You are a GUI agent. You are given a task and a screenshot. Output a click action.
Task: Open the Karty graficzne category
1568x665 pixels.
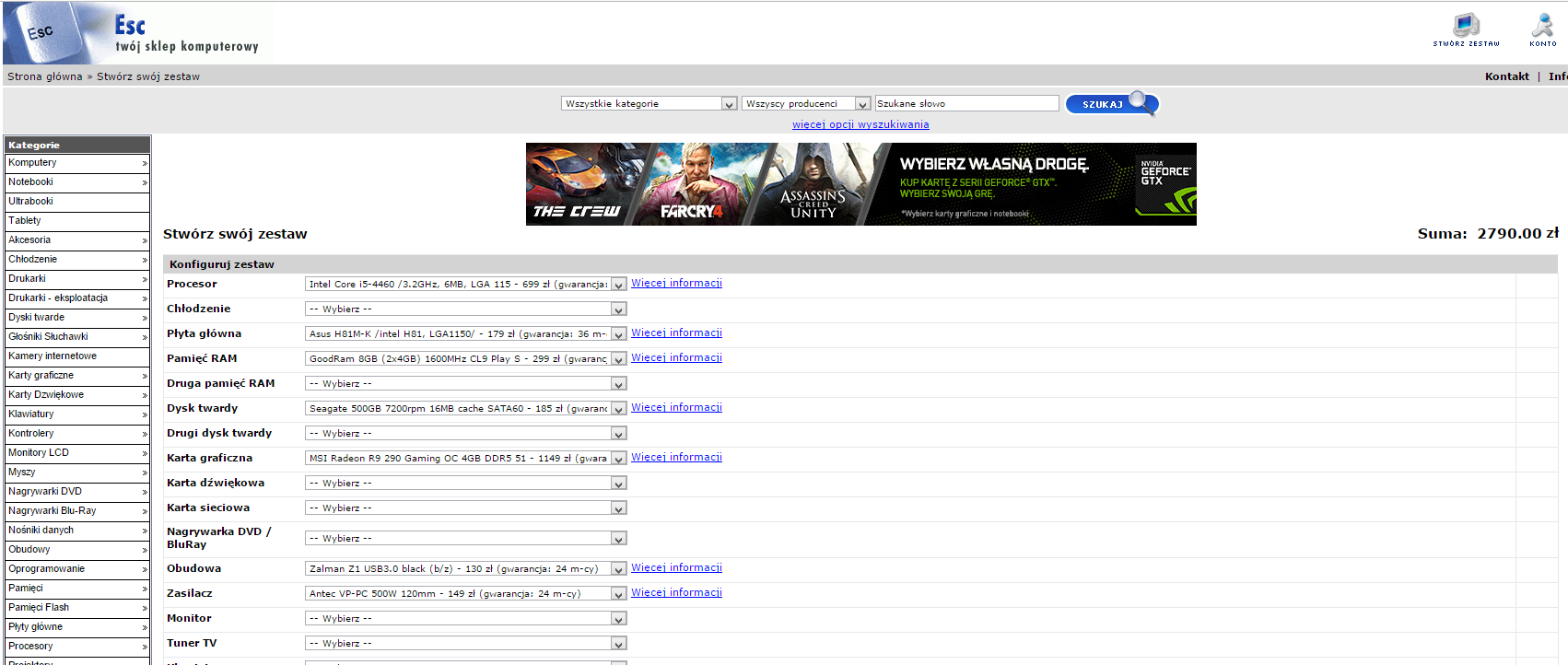point(77,376)
